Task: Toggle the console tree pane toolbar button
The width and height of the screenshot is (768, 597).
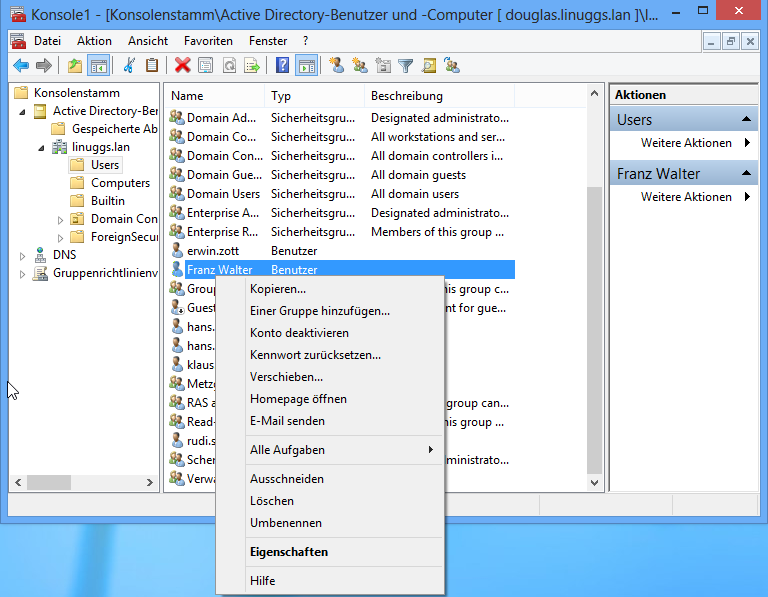Action: 99,66
